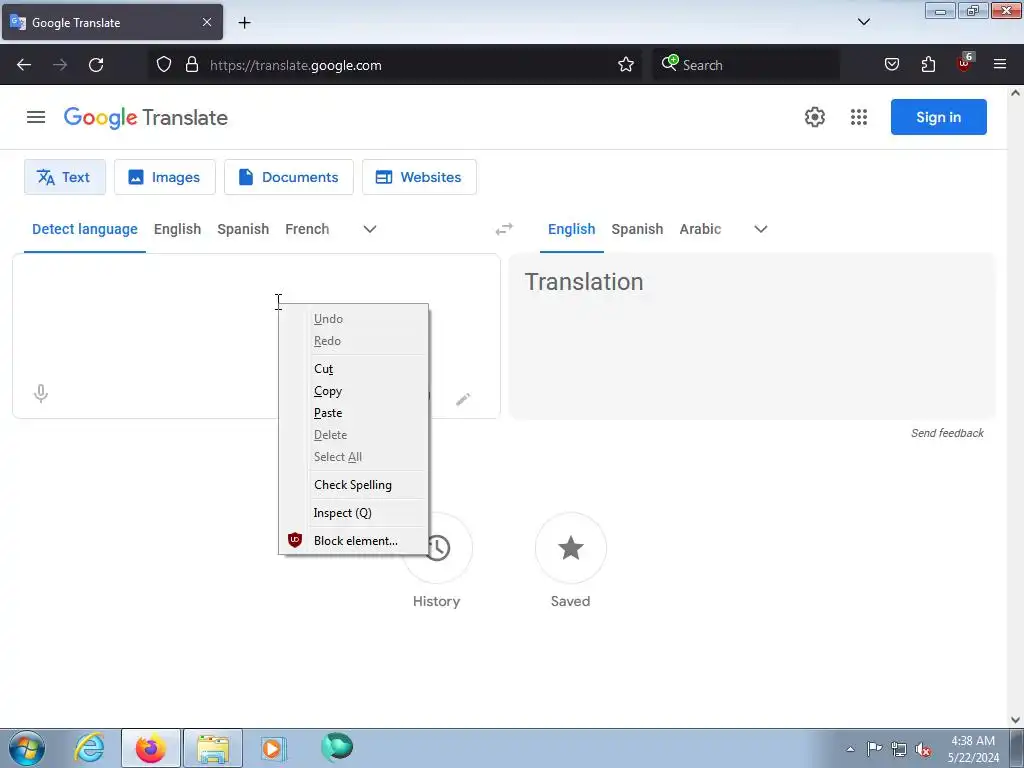Choose Copy from the context menu
This screenshot has width=1024, height=768.
coord(353,391)
